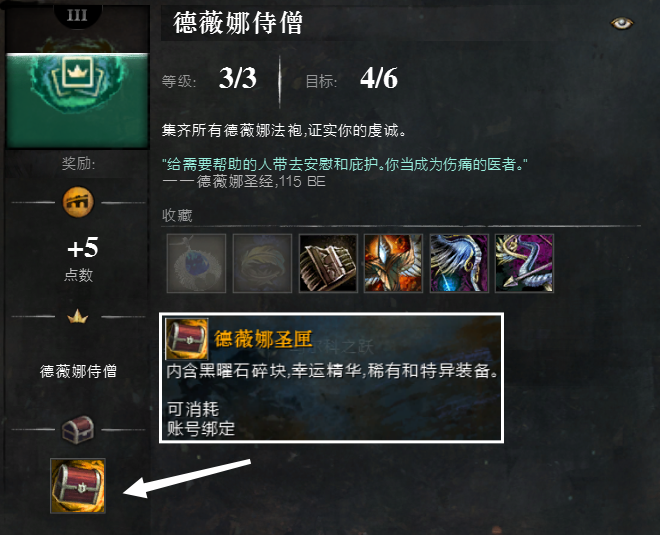The height and width of the screenshot is (535, 660).
Task: Select the orange winged armor collection item
Action: (x=393, y=263)
